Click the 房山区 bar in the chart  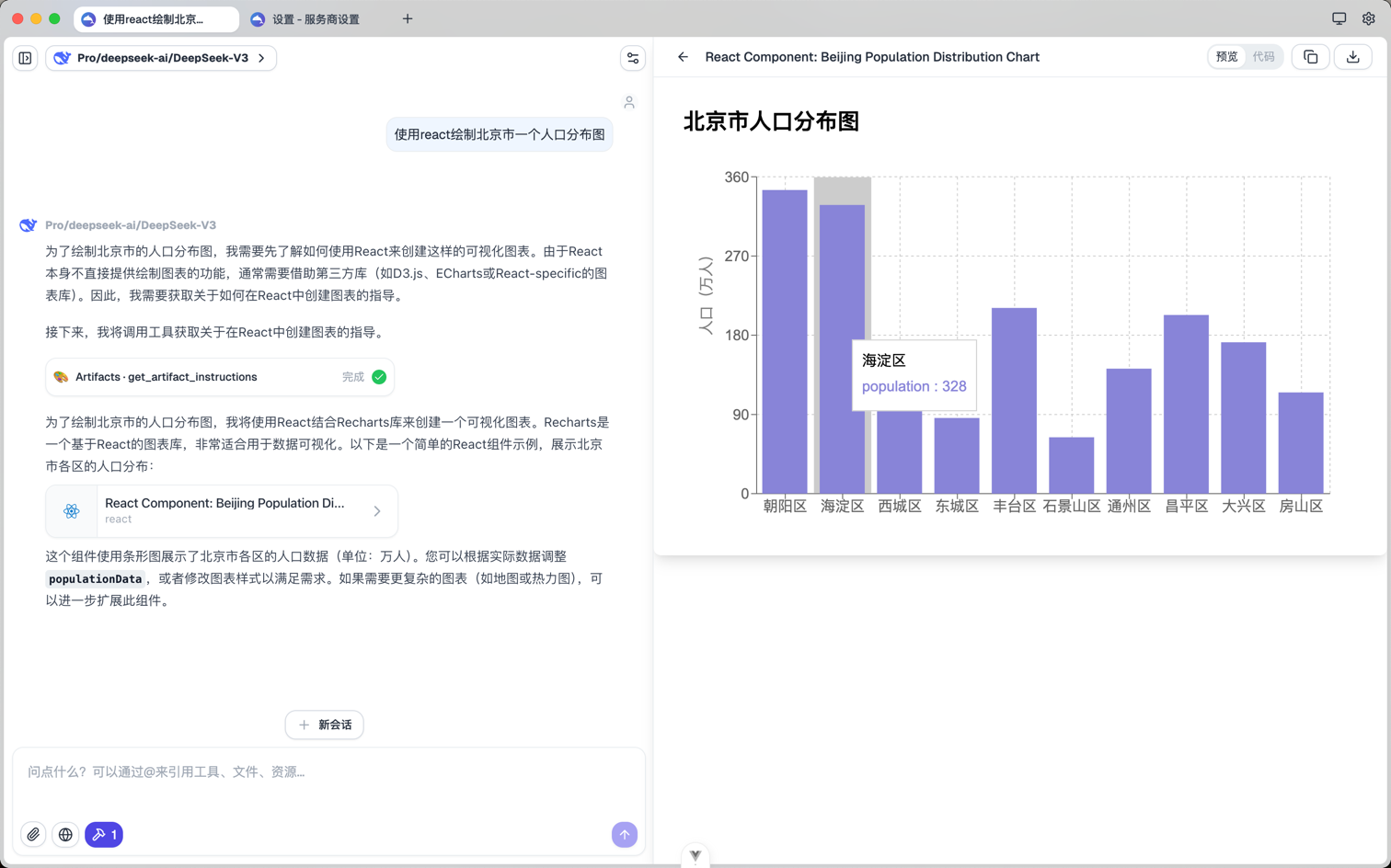[x=1301, y=442]
